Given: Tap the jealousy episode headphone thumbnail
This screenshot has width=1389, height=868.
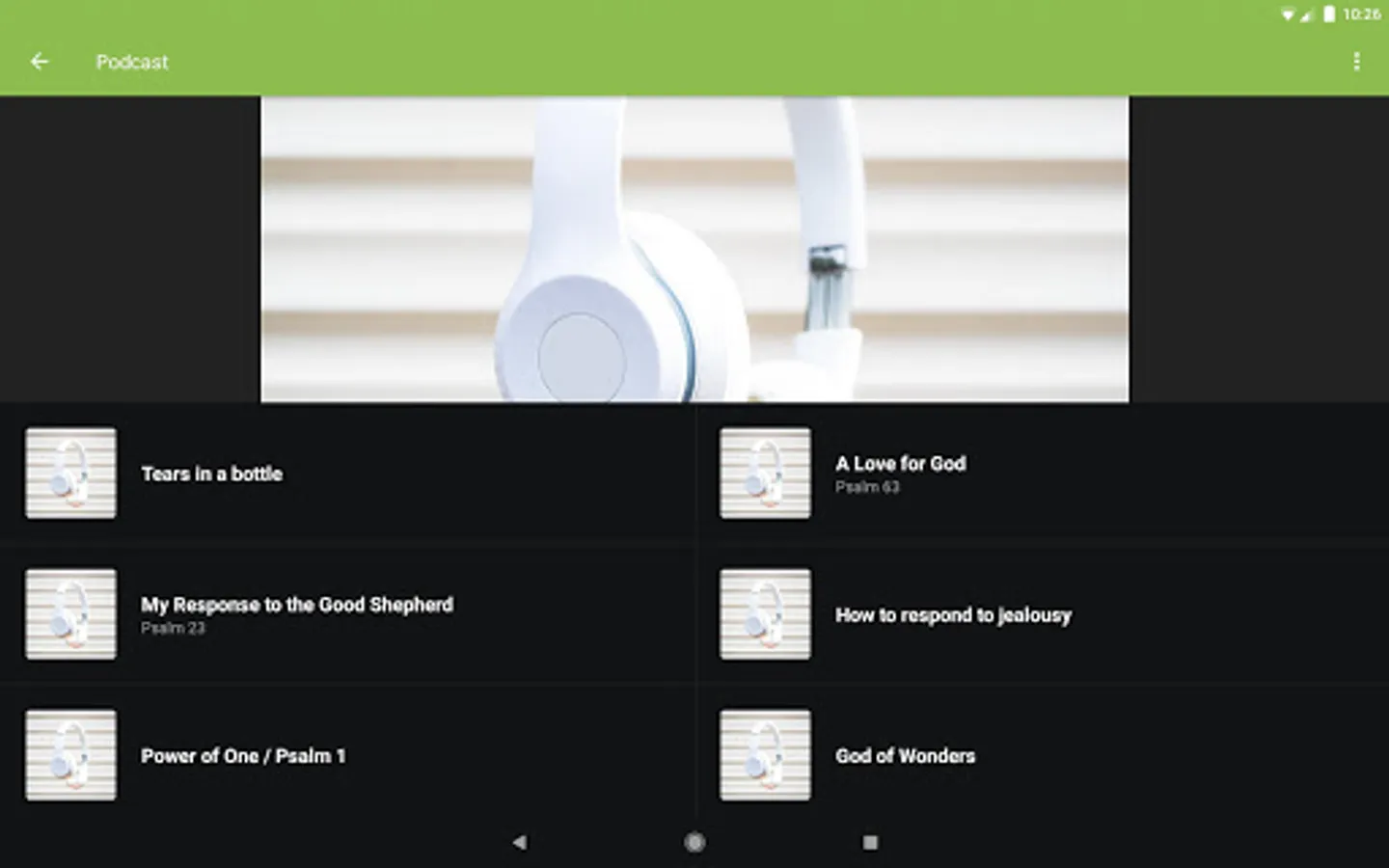Looking at the screenshot, I should 765,614.
